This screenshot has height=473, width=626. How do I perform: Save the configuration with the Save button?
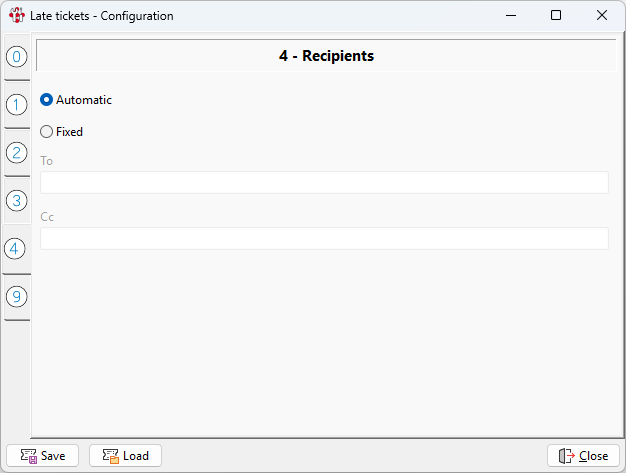42,456
